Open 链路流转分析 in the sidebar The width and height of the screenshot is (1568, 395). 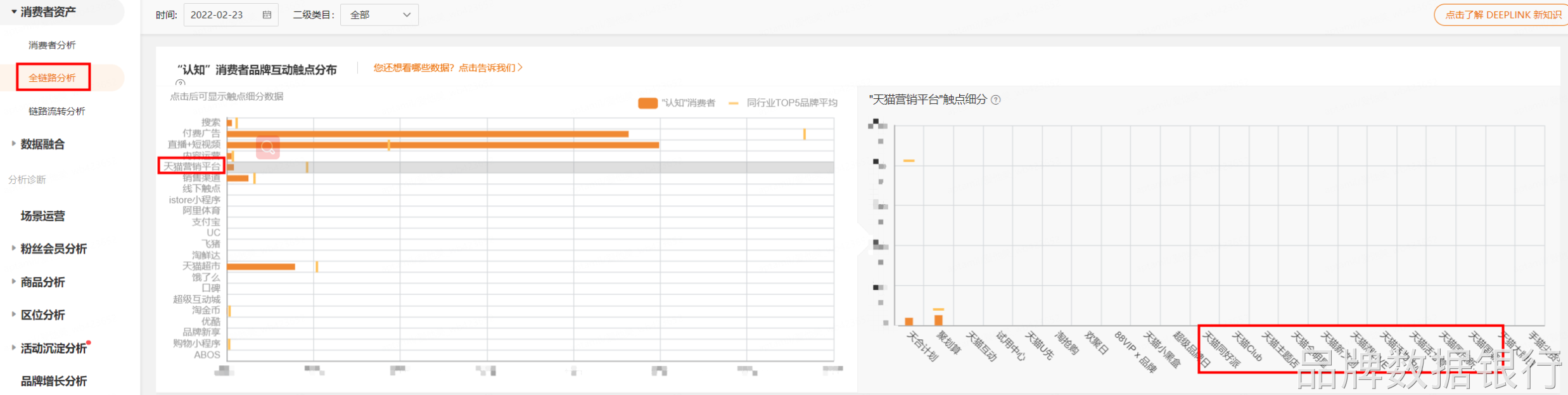pyautogui.click(x=56, y=111)
